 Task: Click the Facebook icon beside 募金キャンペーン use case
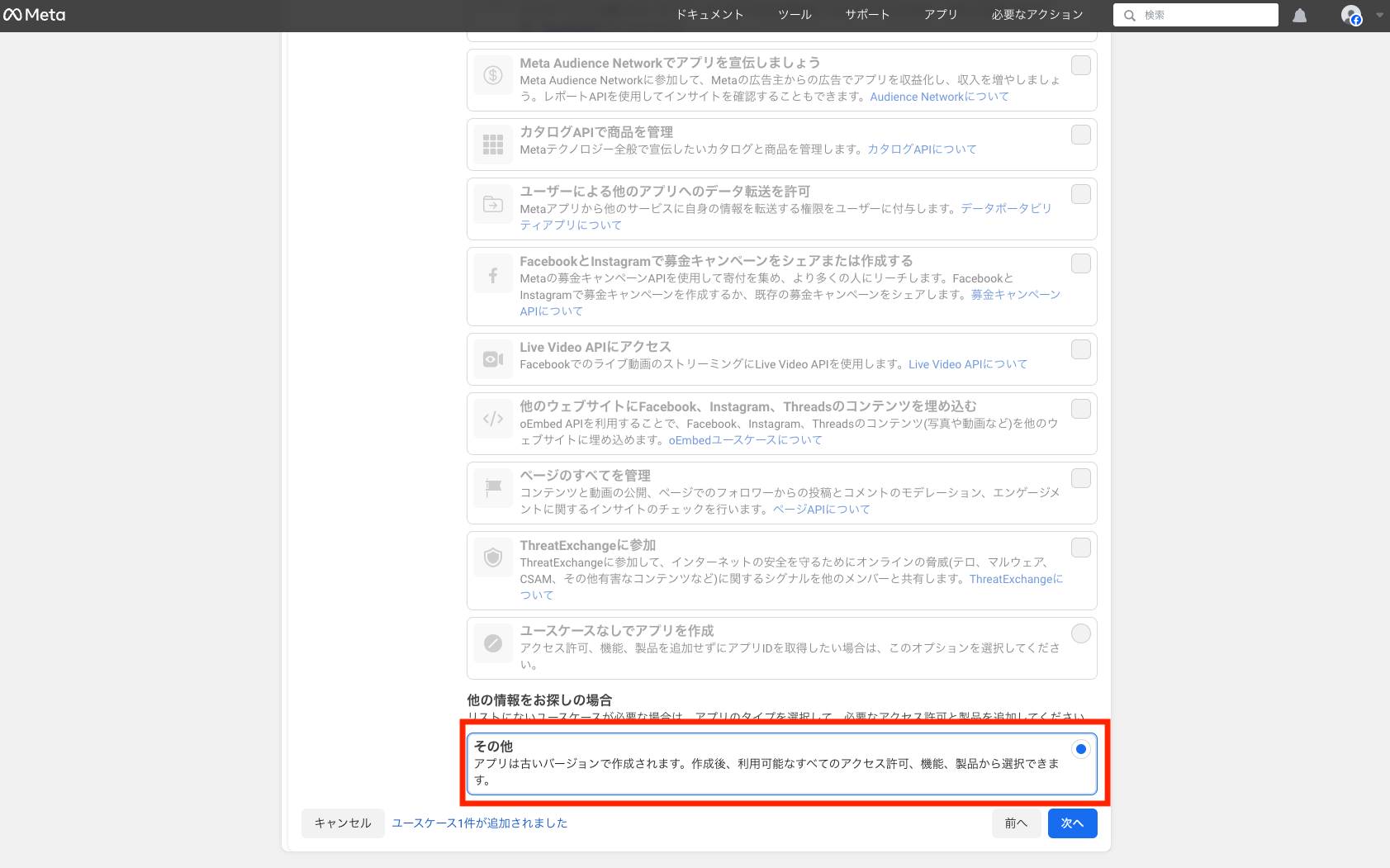point(493,273)
